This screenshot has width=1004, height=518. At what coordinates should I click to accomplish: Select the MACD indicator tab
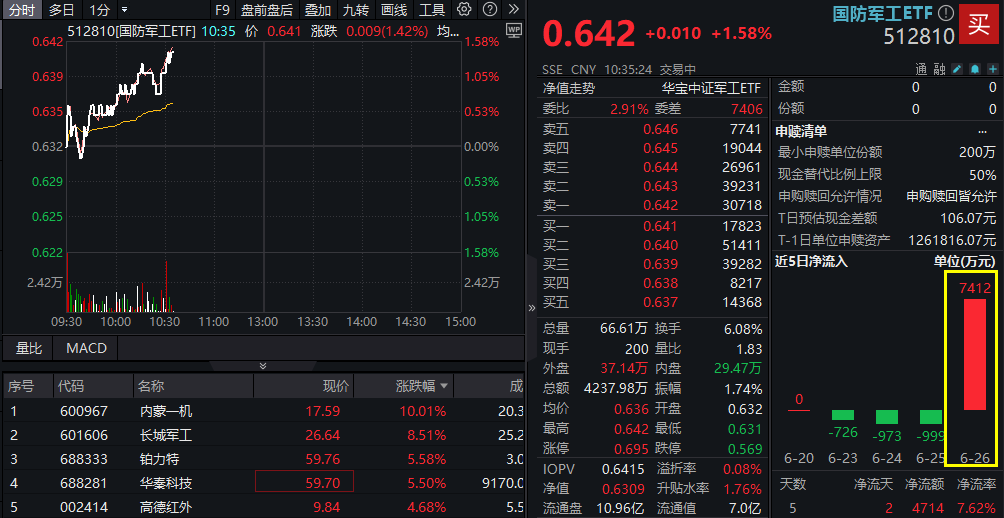(x=86, y=348)
